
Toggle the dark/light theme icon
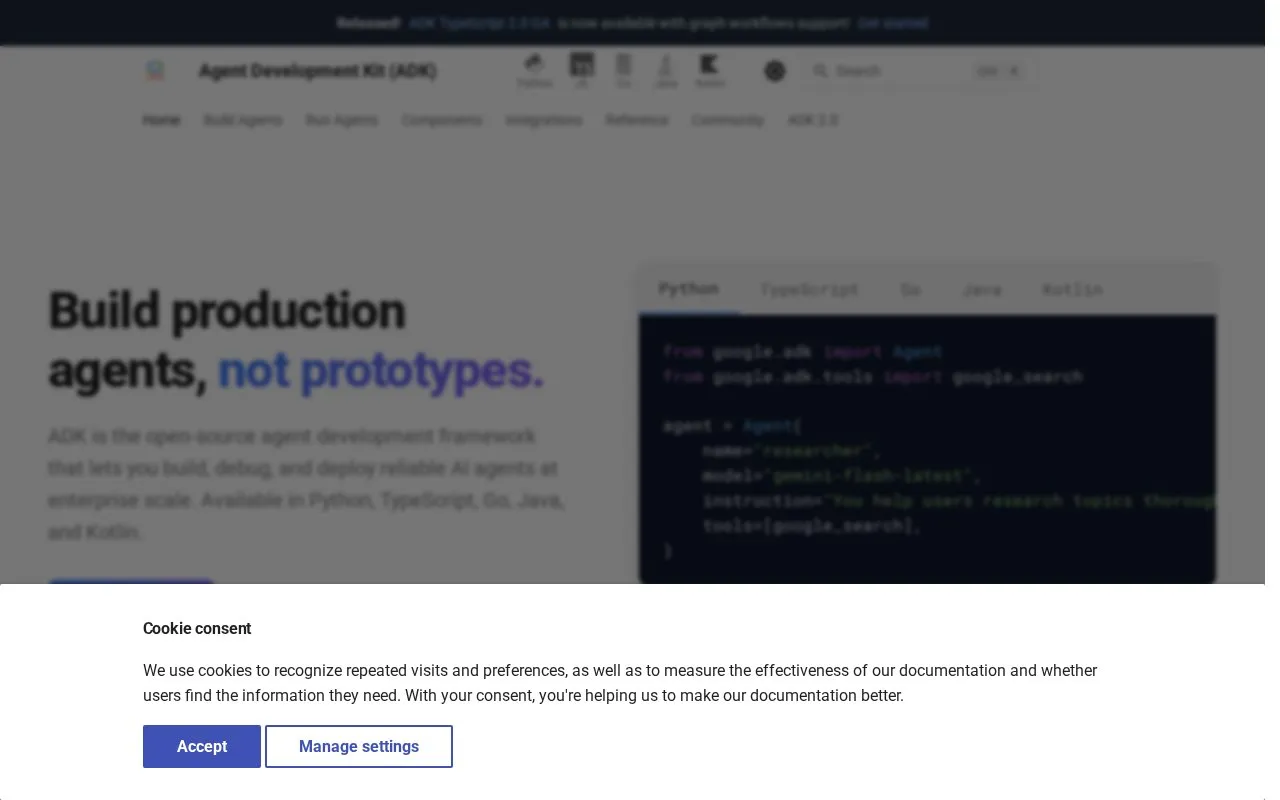[x=775, y=71]
